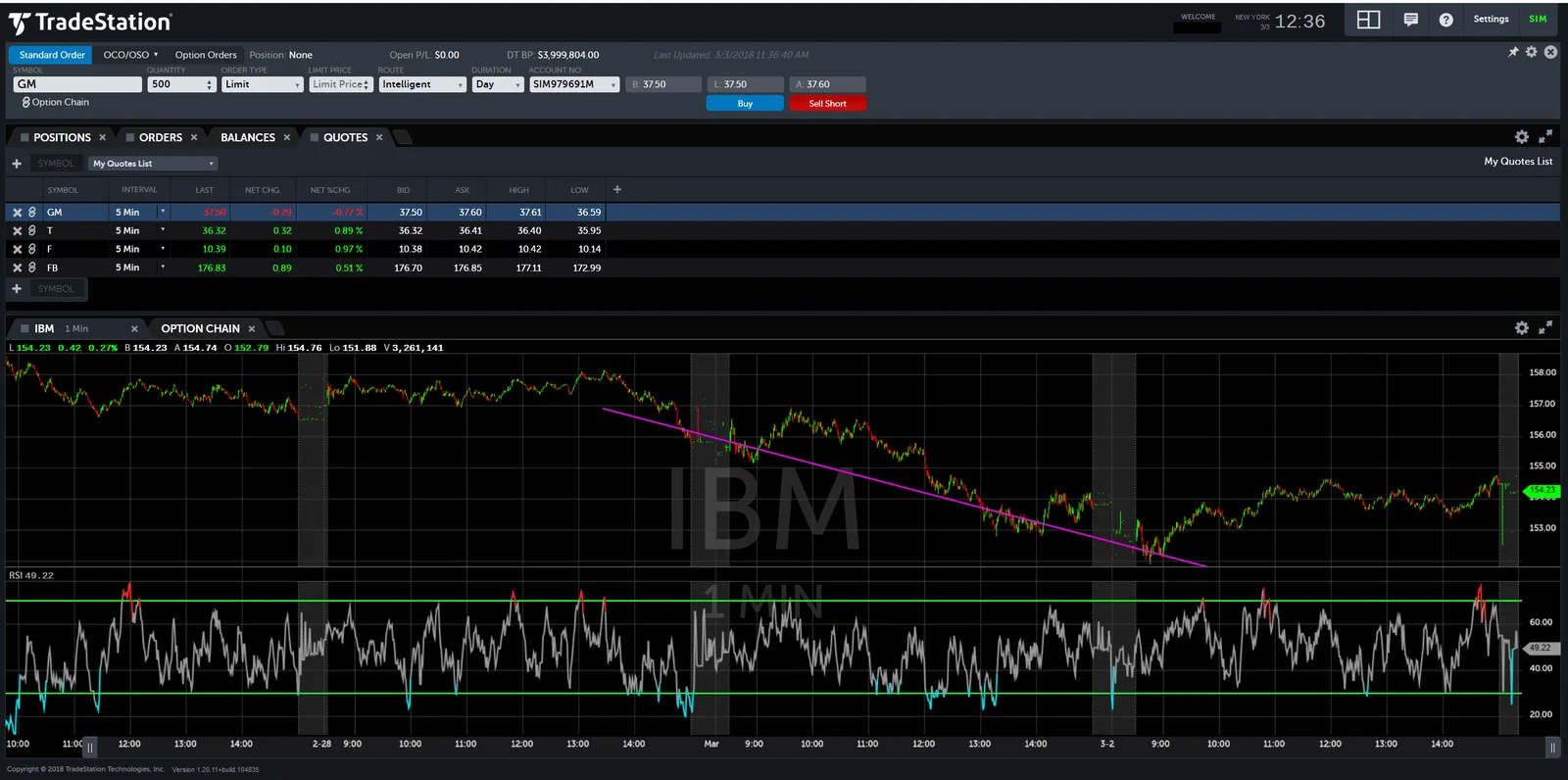
Task: Toggle the ORDERS tab square indicator
Action: 130,137
